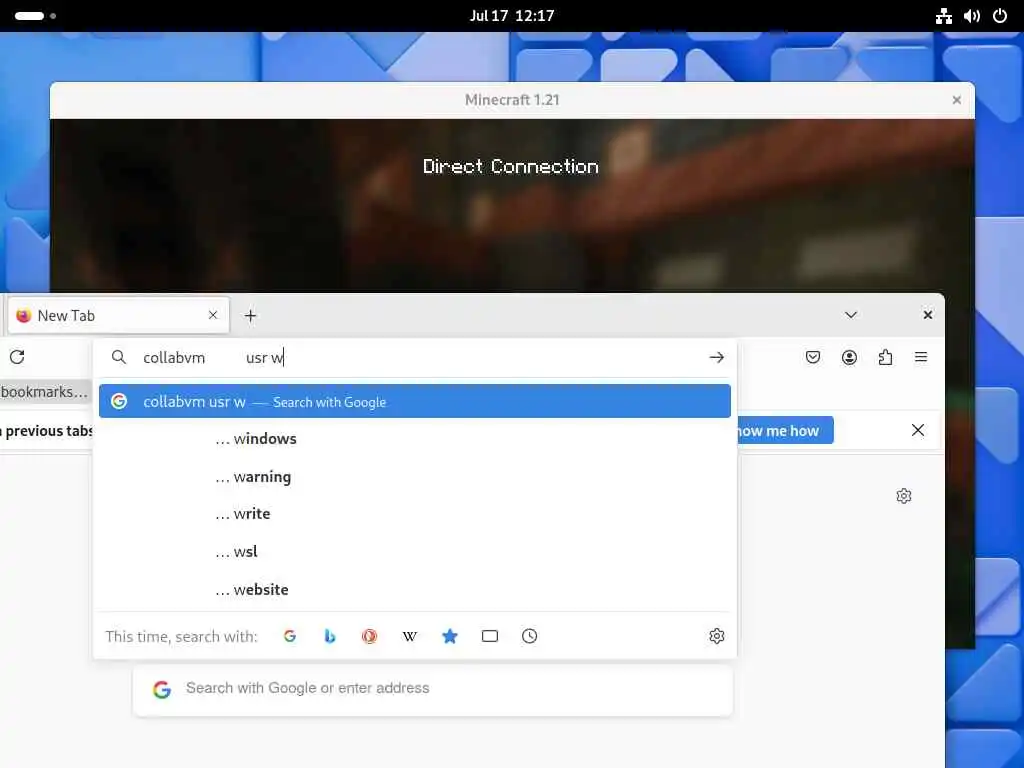Dismiss the previous tabs notification bar

click(x=918, y=430)
